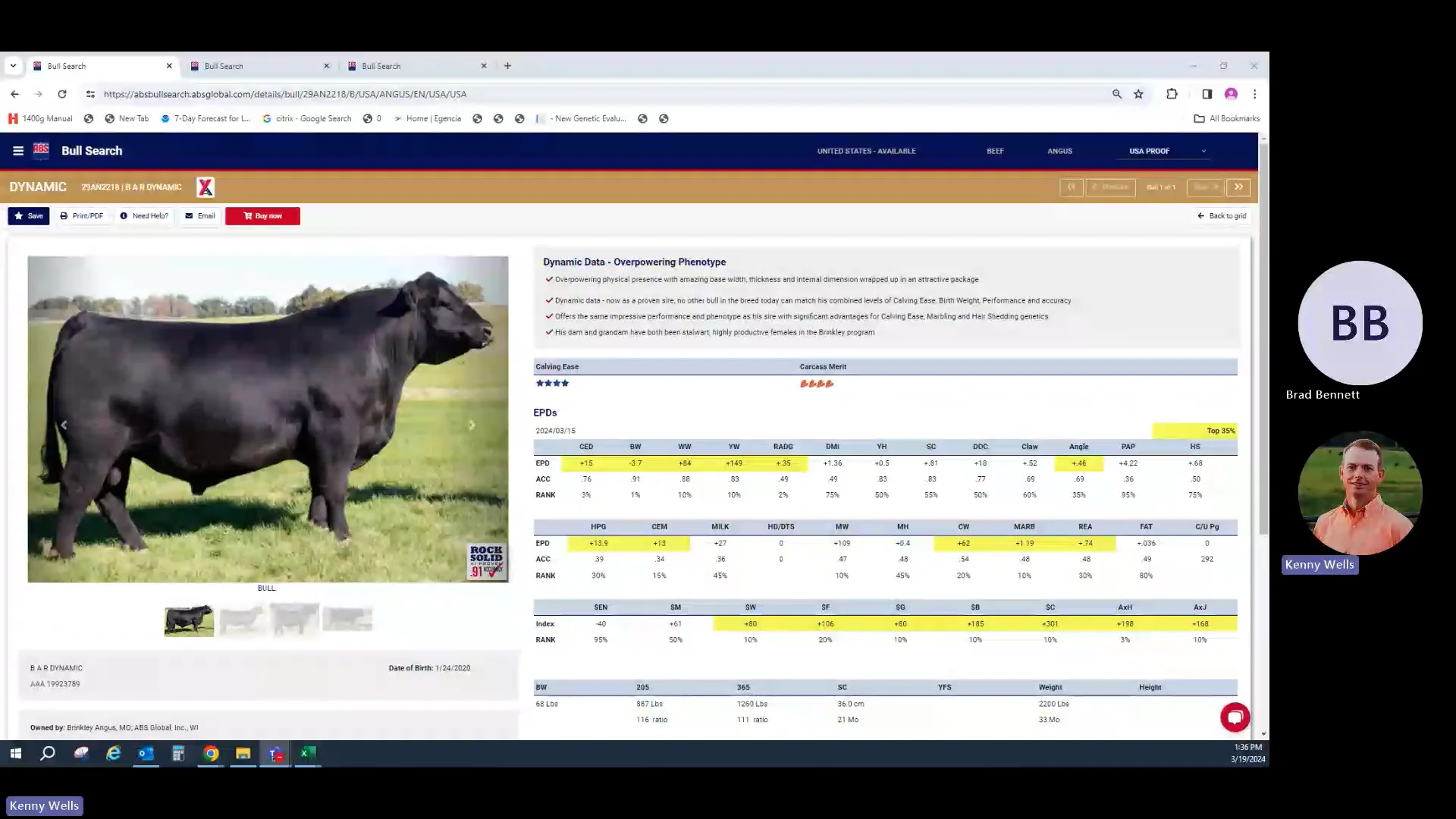Open Print/PDF for the bull record
Viewport: 1456px width, 819px height.
pos(82,215)
